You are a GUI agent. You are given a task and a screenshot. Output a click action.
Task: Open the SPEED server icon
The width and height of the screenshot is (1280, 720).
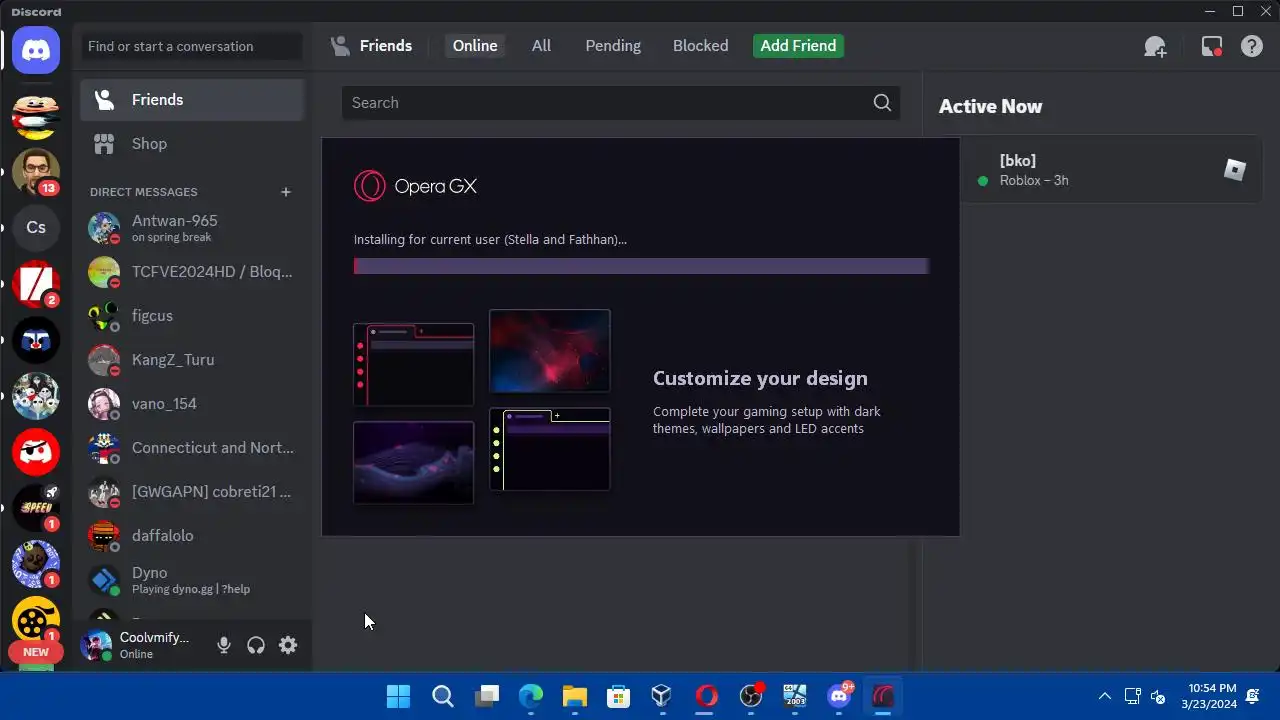tap(36, 508)
